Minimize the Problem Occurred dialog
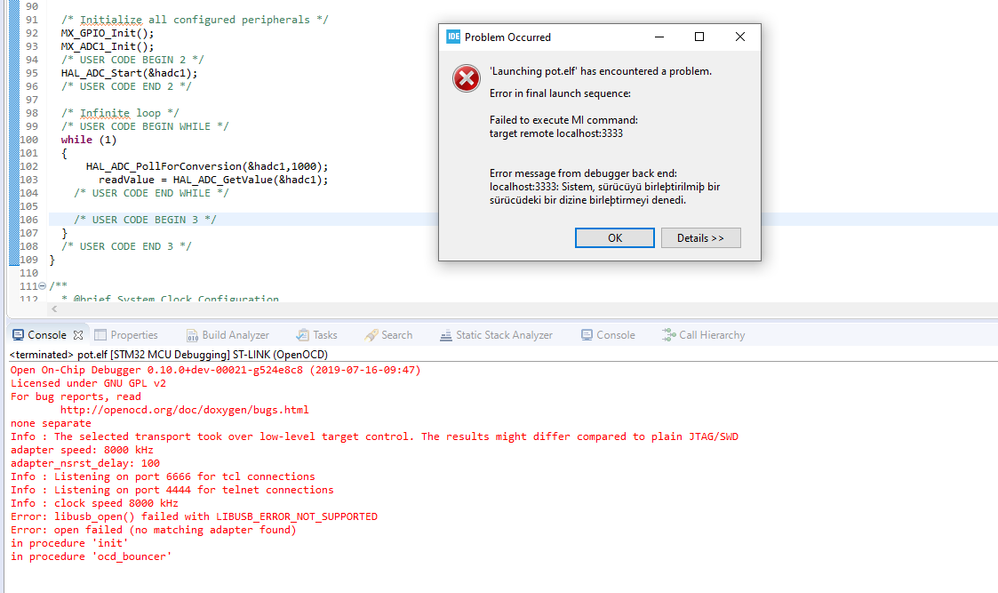Image resolution: width=998 pixels, height=593 pixels. click(659, 37)
